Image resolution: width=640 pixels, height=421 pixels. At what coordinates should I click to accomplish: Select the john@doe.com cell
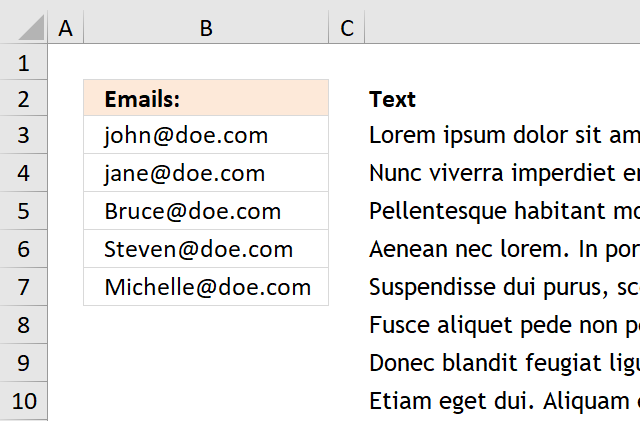tap(206, 135)
